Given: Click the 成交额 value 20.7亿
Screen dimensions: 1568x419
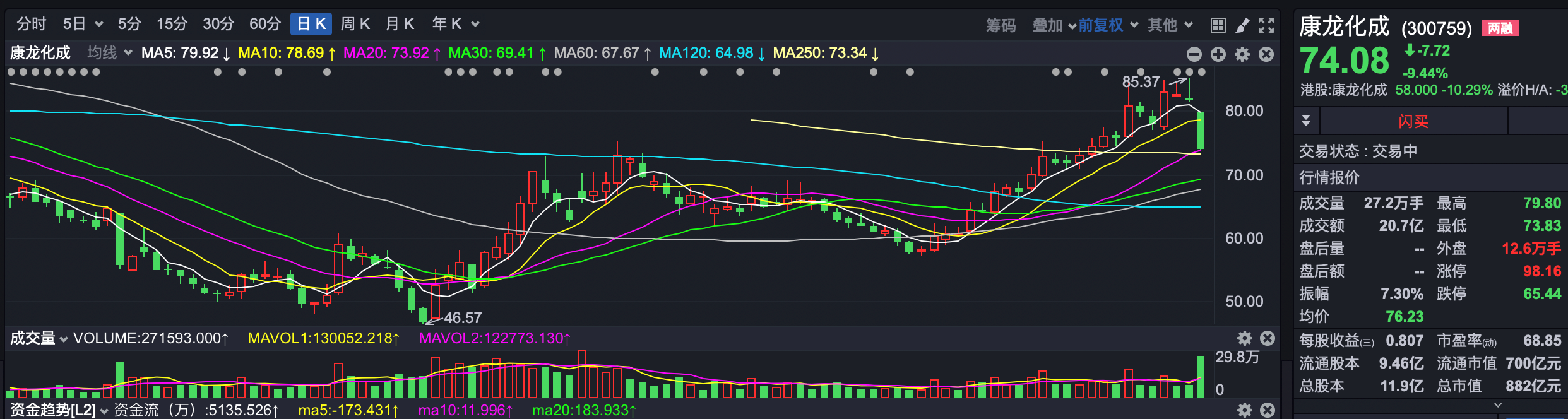Looking at the screenshot, I should (x=1401, y=226).
